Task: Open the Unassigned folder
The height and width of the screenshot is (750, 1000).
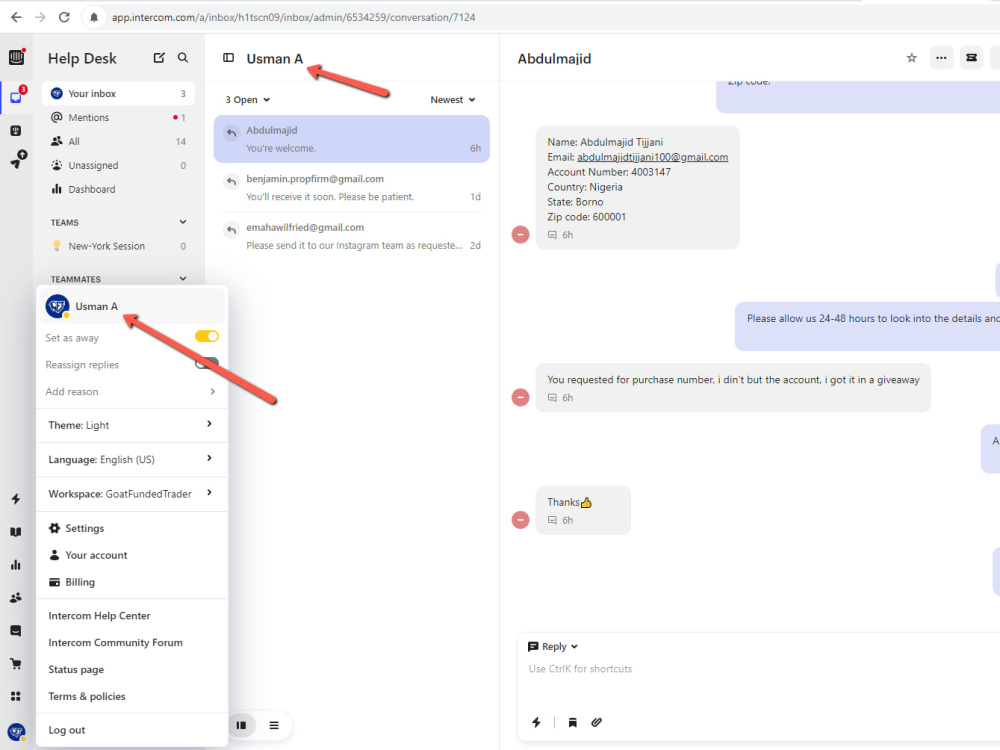Action: coord(119,165)
